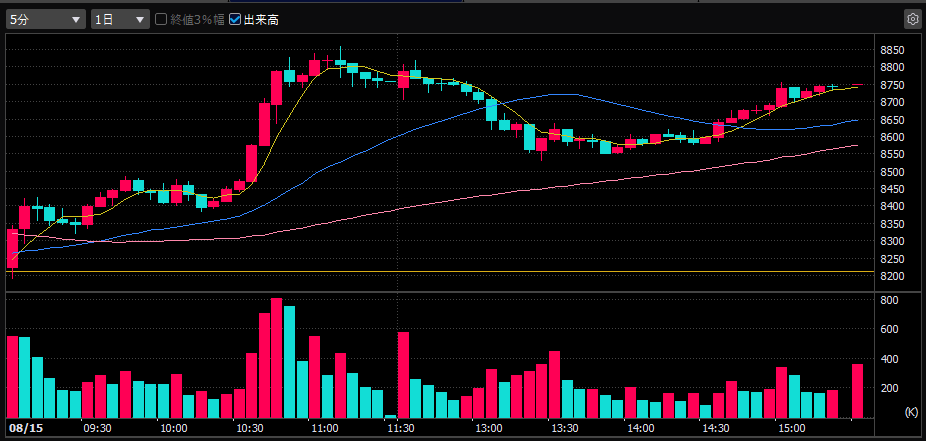
Task: Open chart settings gear icon
Action: [x=912, y=19]
